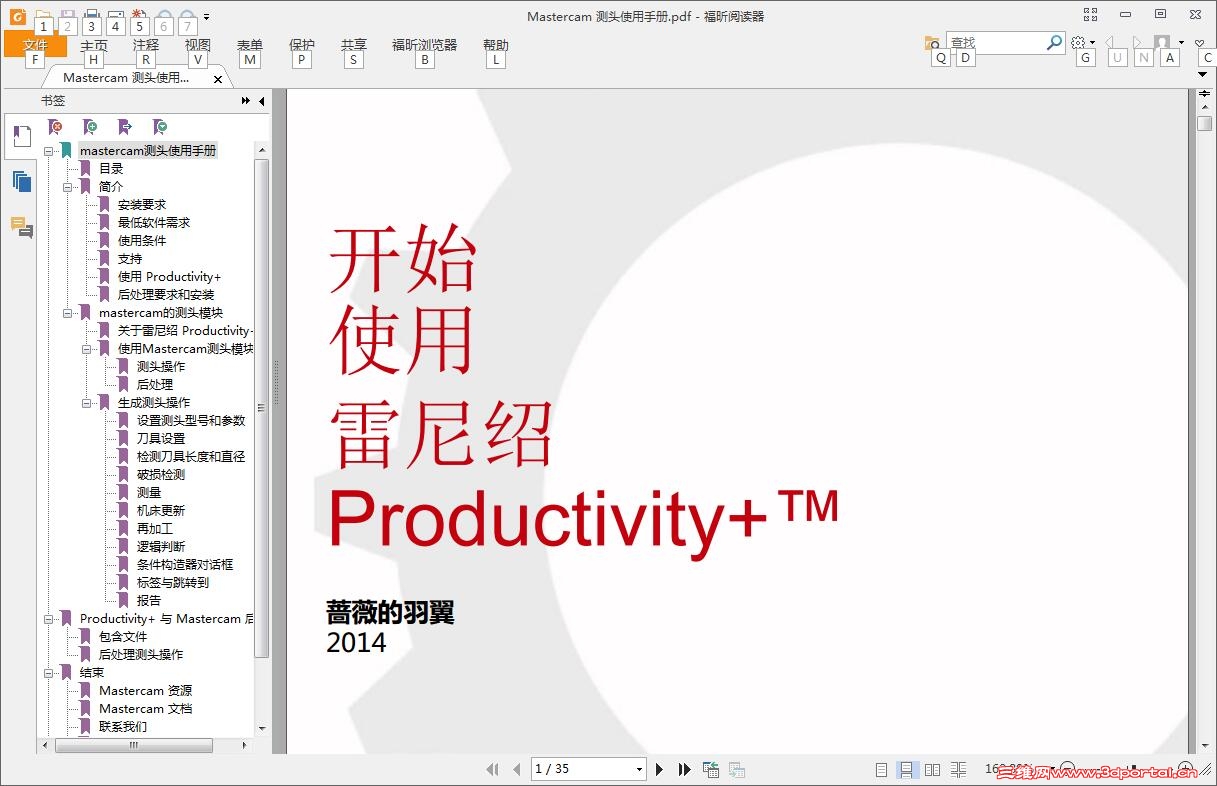Click the delete bookmark icon
This screenshot has width=1217, height=786.
point(56,127)
